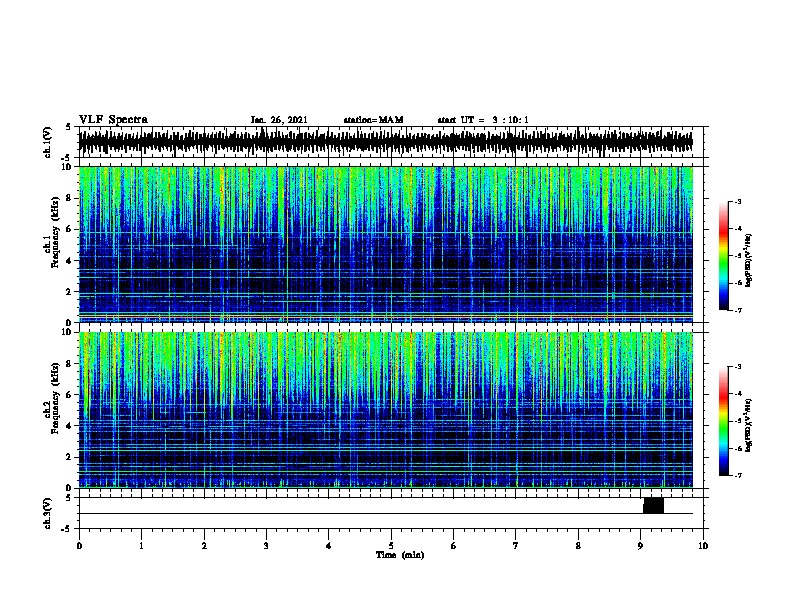Click the "station=MAM" header label

(x=373, y=120)
